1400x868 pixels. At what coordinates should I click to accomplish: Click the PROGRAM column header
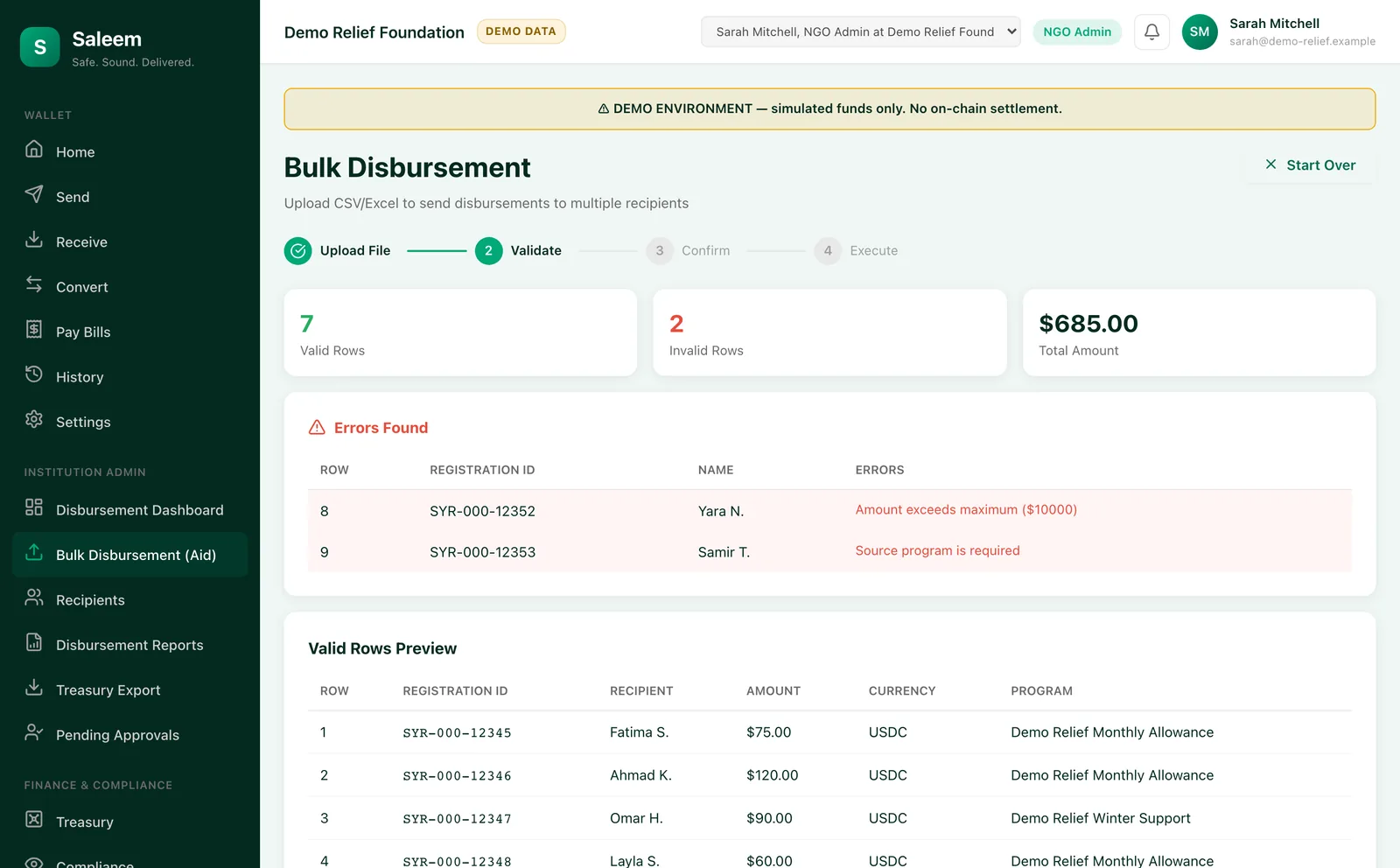[1041, 691]
